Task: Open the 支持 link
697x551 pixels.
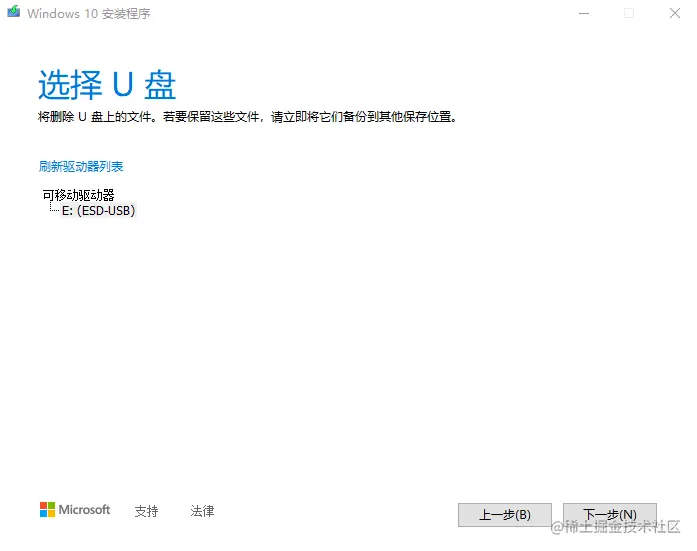Action: 146,511
